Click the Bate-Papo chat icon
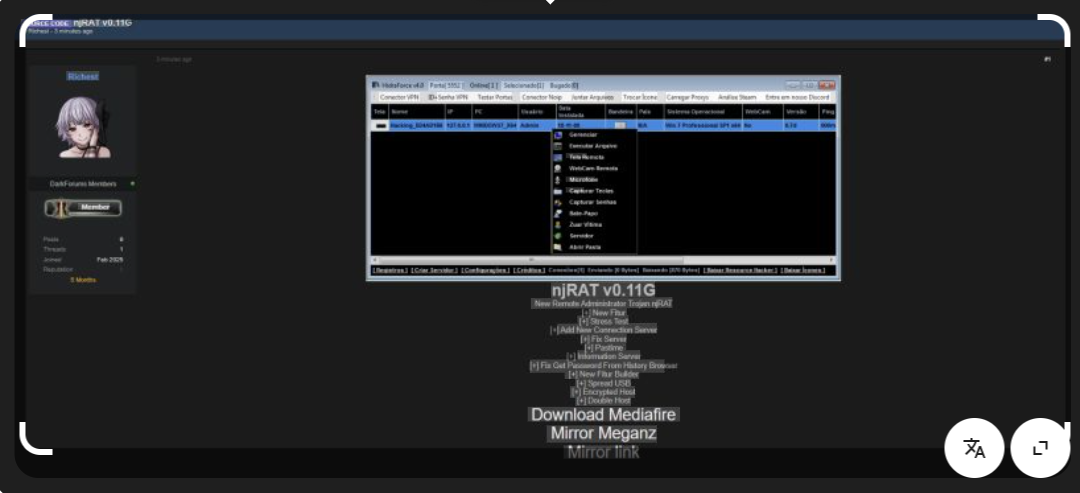This screenshot has height=493, width=1080. point(558,213)
